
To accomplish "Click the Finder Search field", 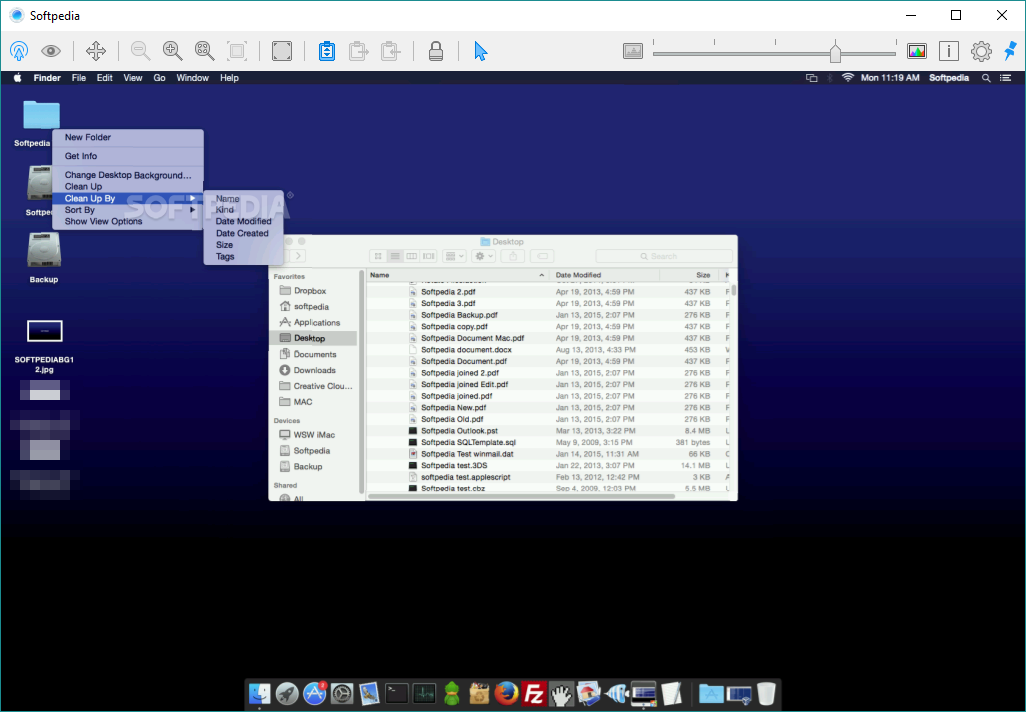I will coord(663,256).
